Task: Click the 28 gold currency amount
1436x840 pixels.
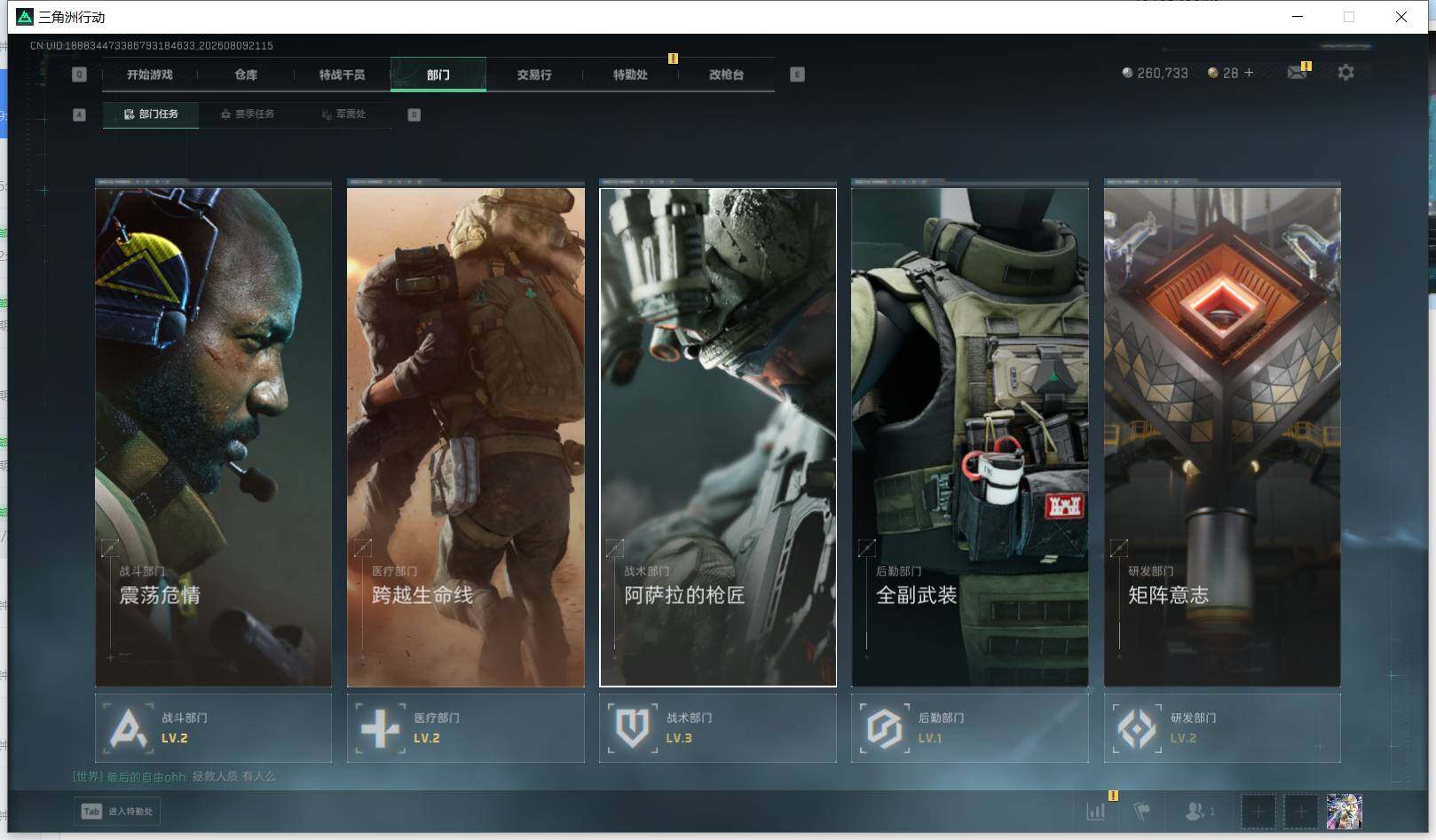Action: [x=1230, y=73]
